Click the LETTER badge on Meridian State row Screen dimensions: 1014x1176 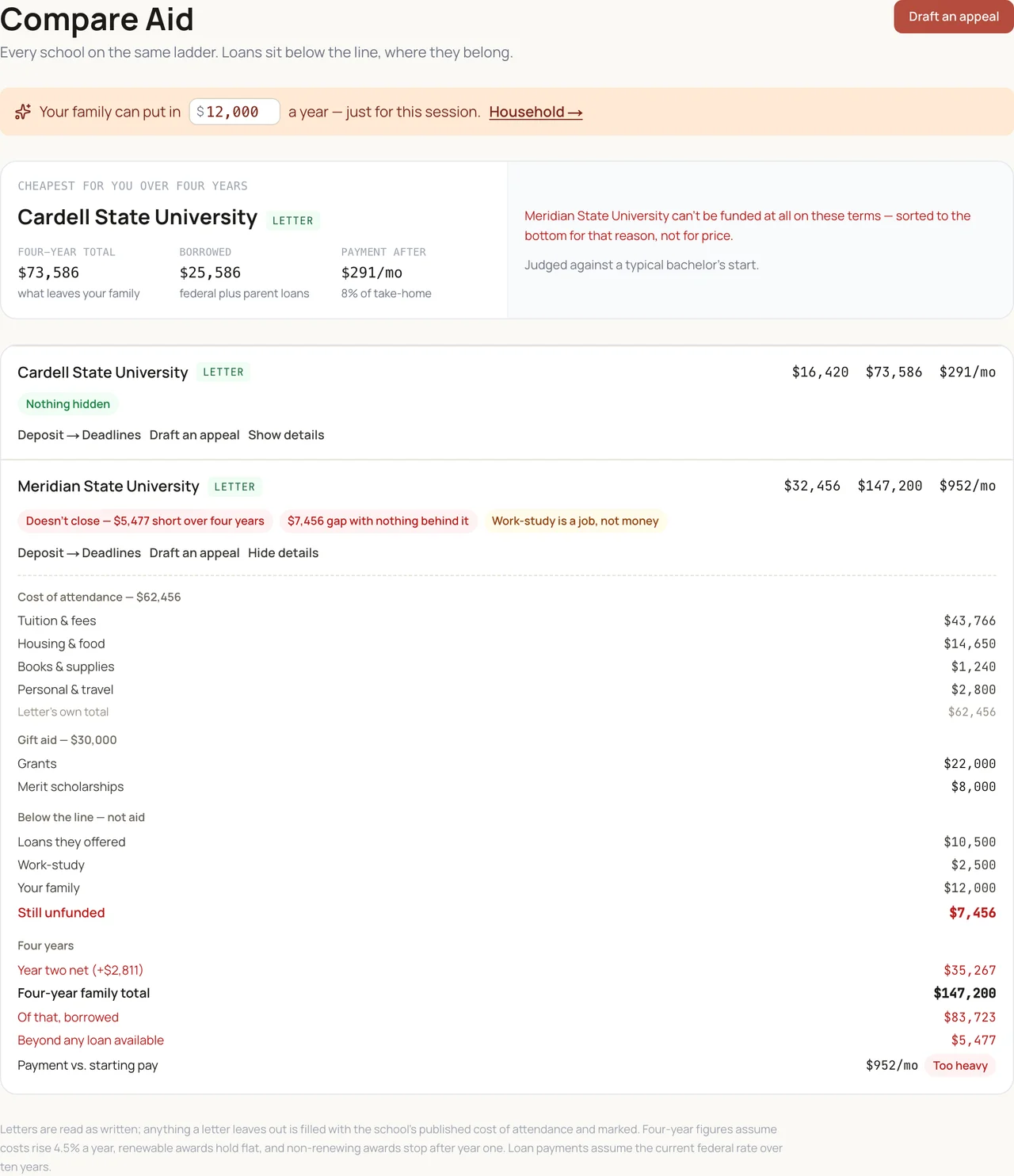(x=234, y=487)
